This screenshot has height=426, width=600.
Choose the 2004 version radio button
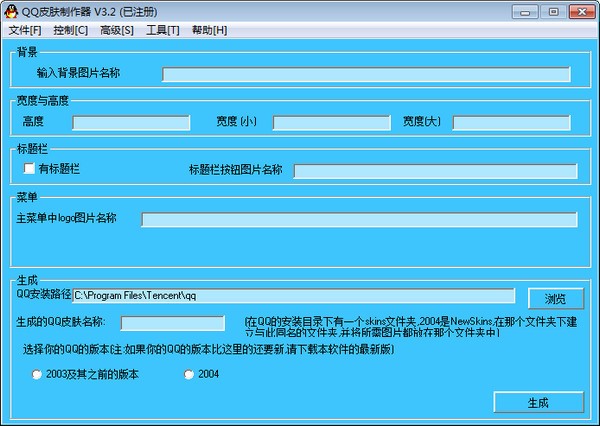(188, 375)
